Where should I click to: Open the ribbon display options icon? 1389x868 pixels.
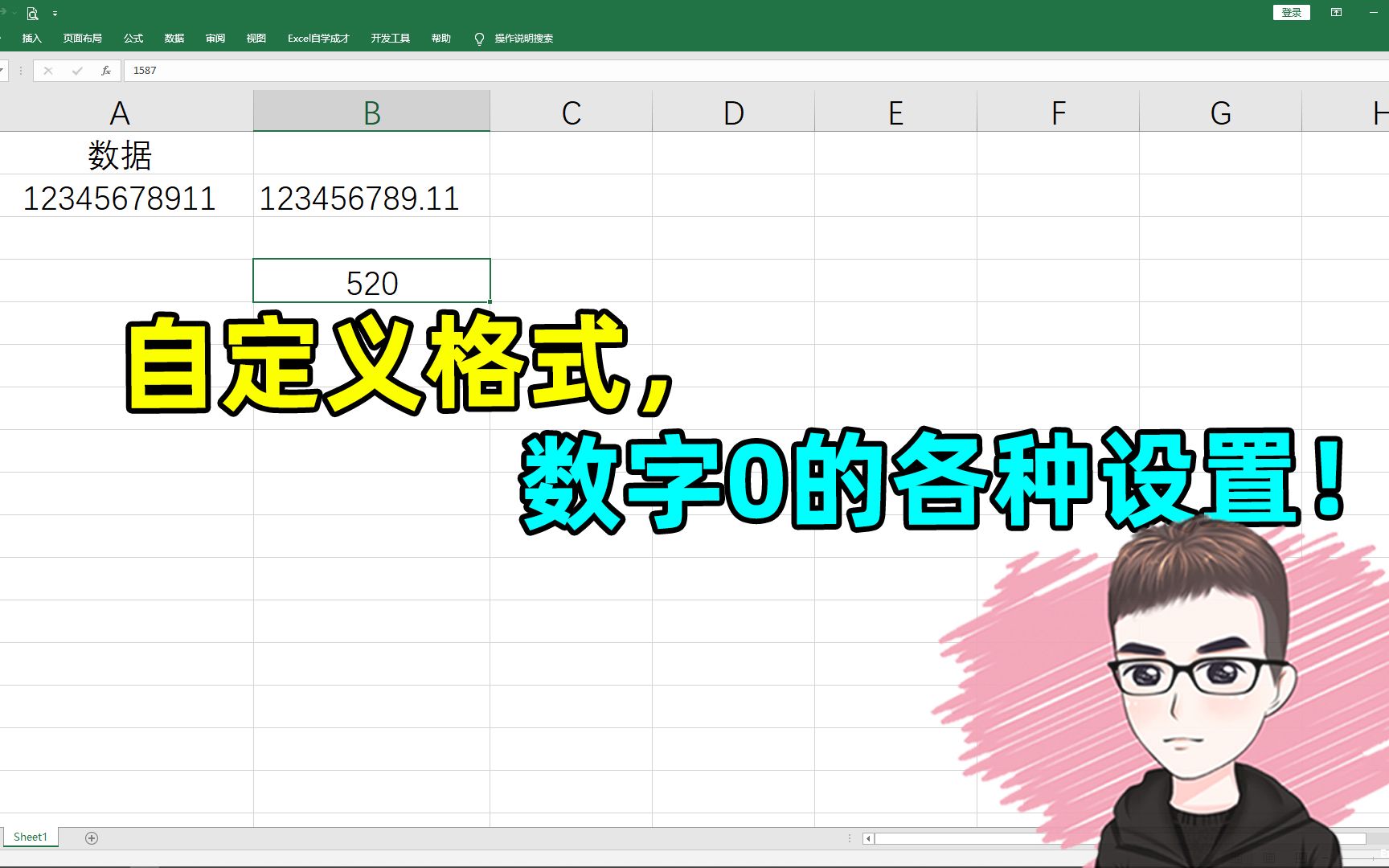(1336, 12)
